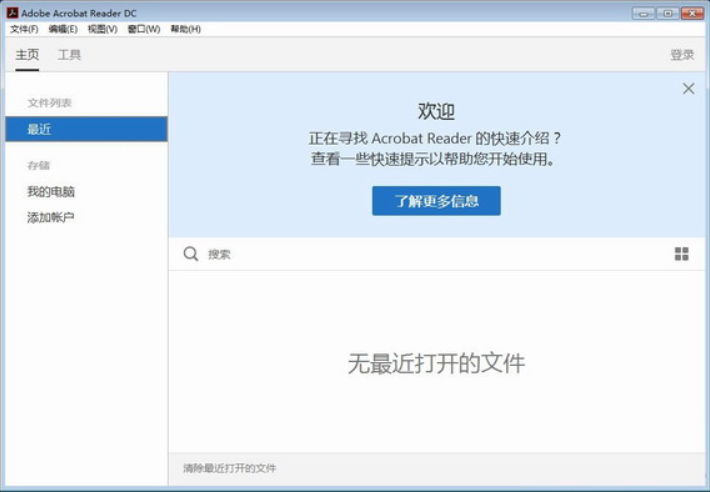Minimize the Acrobat Reader window
The width and height of the screenshot is (710, 492).
pos(643,13)
